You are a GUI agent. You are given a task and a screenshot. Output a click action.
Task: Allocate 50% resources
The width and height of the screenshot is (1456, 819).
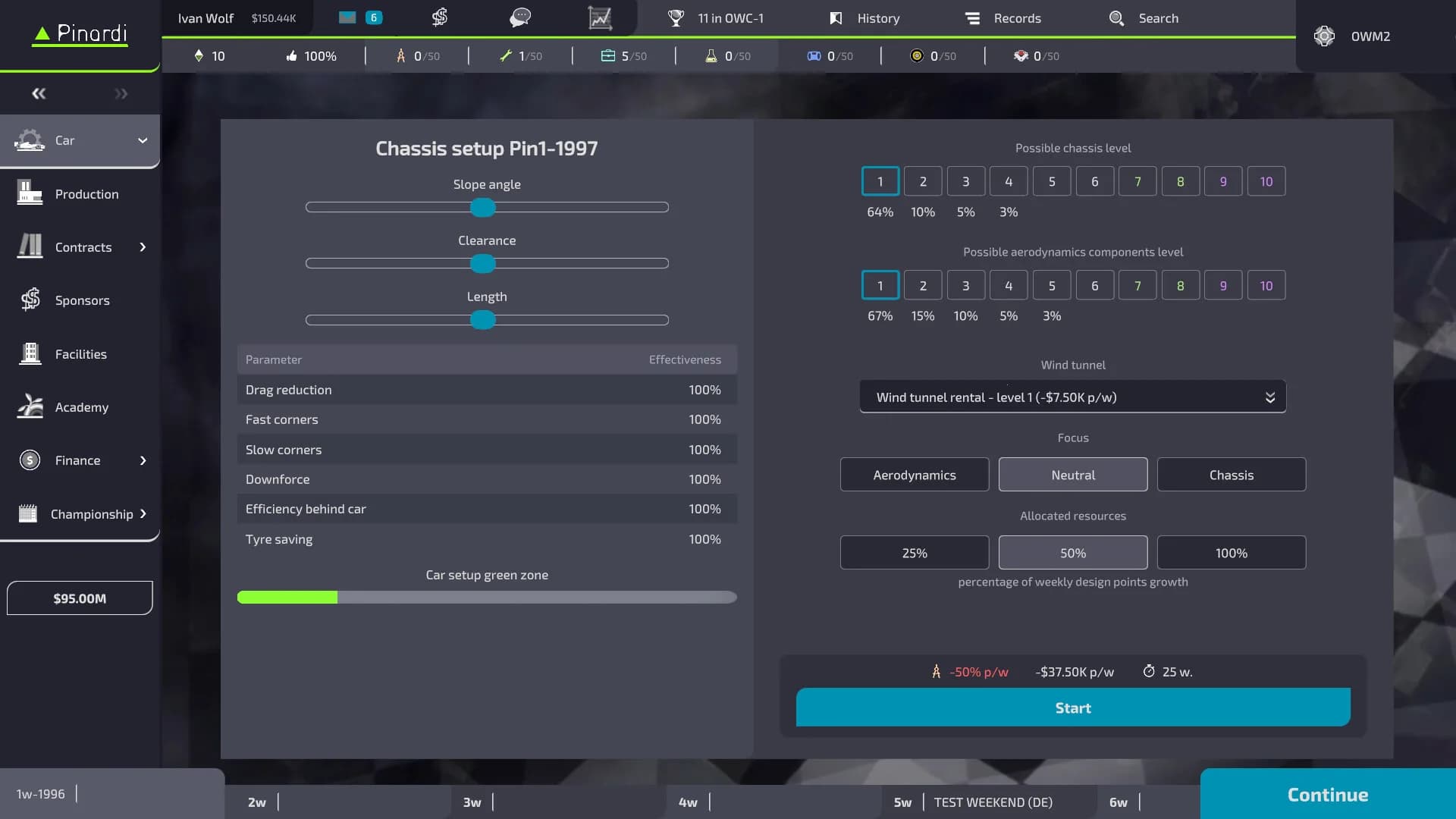[1073, 553]
